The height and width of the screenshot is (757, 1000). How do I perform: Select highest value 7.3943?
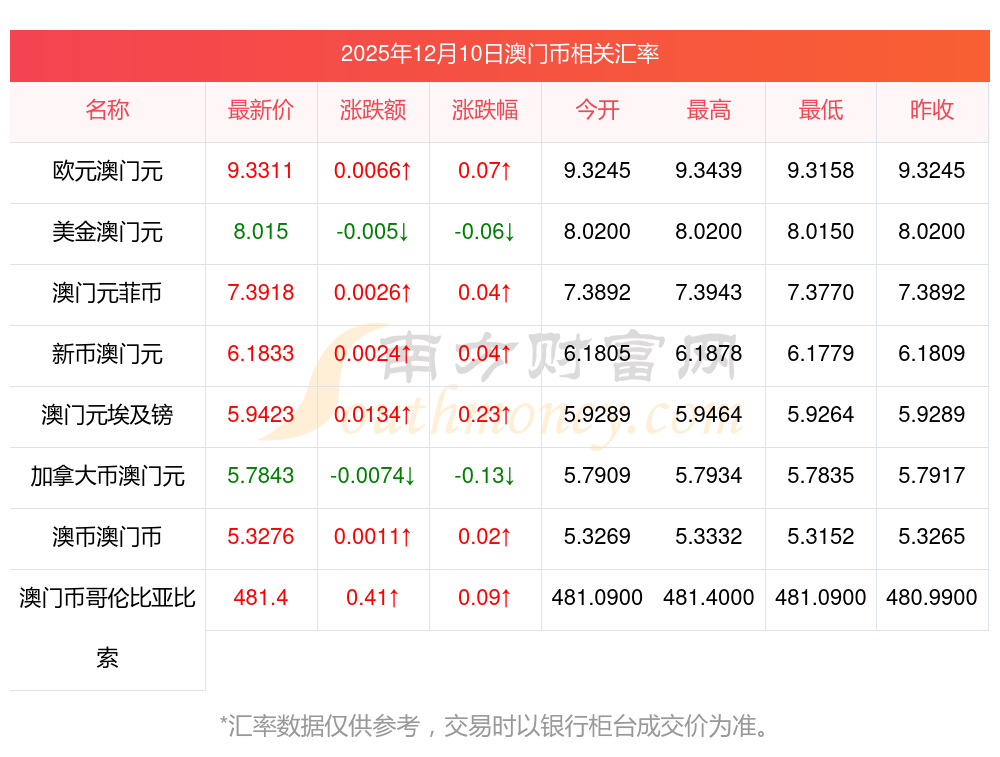pos(709,293)
